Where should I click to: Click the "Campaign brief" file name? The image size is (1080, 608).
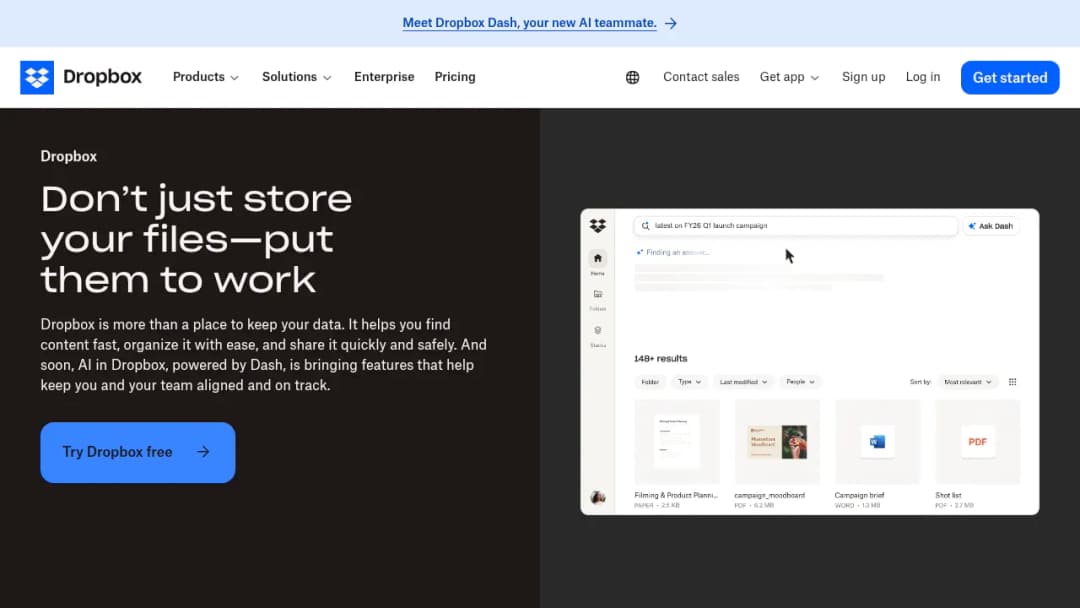859,495
